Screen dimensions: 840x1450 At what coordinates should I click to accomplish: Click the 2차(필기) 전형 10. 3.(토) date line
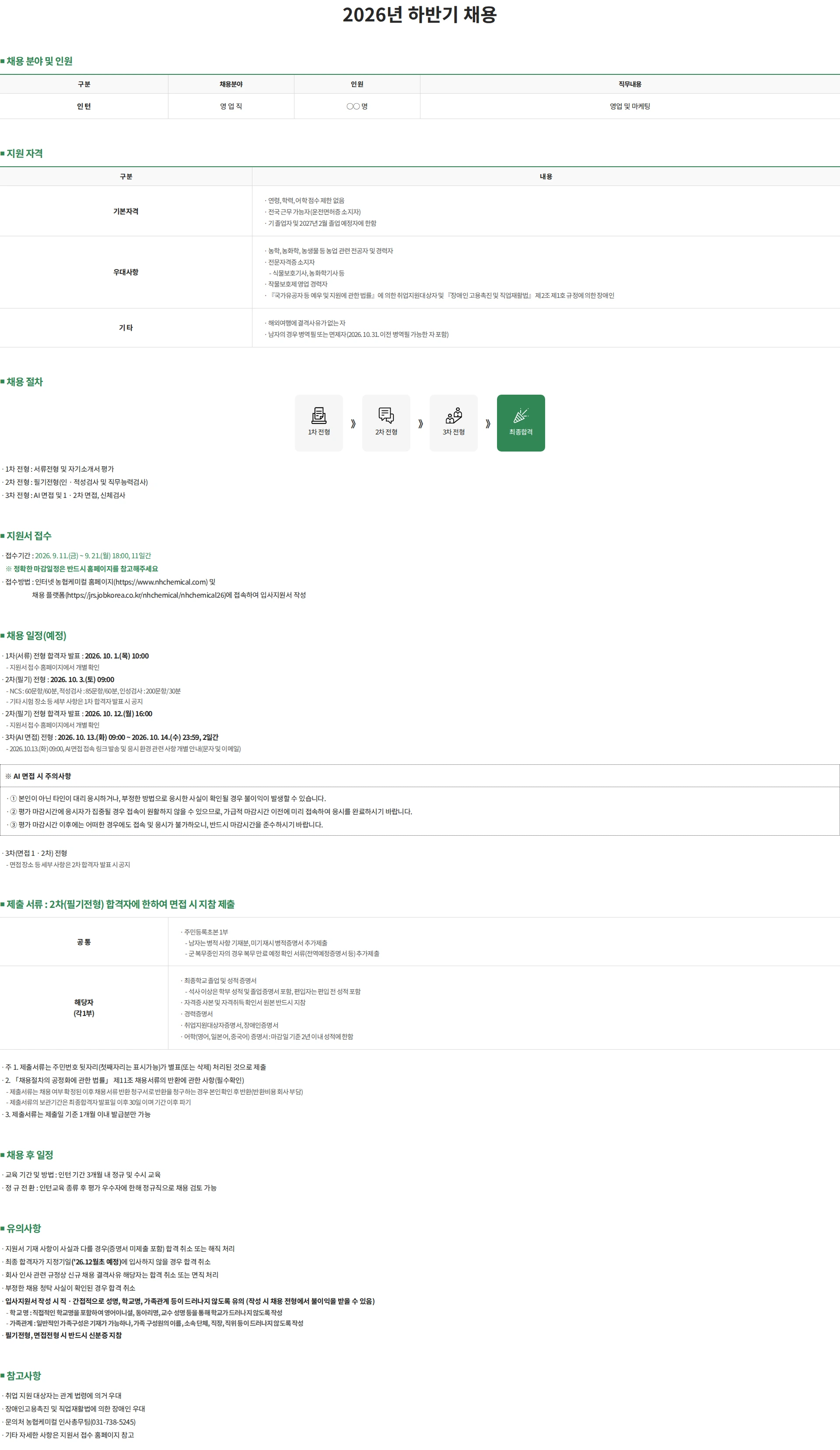[58, 679]
